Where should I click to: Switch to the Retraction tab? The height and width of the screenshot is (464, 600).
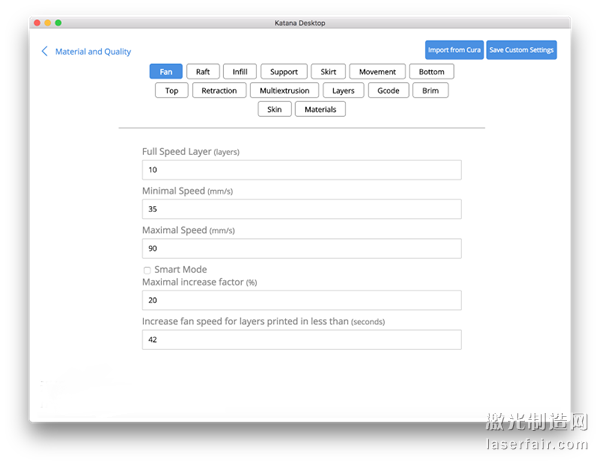(x=219, y=91)
